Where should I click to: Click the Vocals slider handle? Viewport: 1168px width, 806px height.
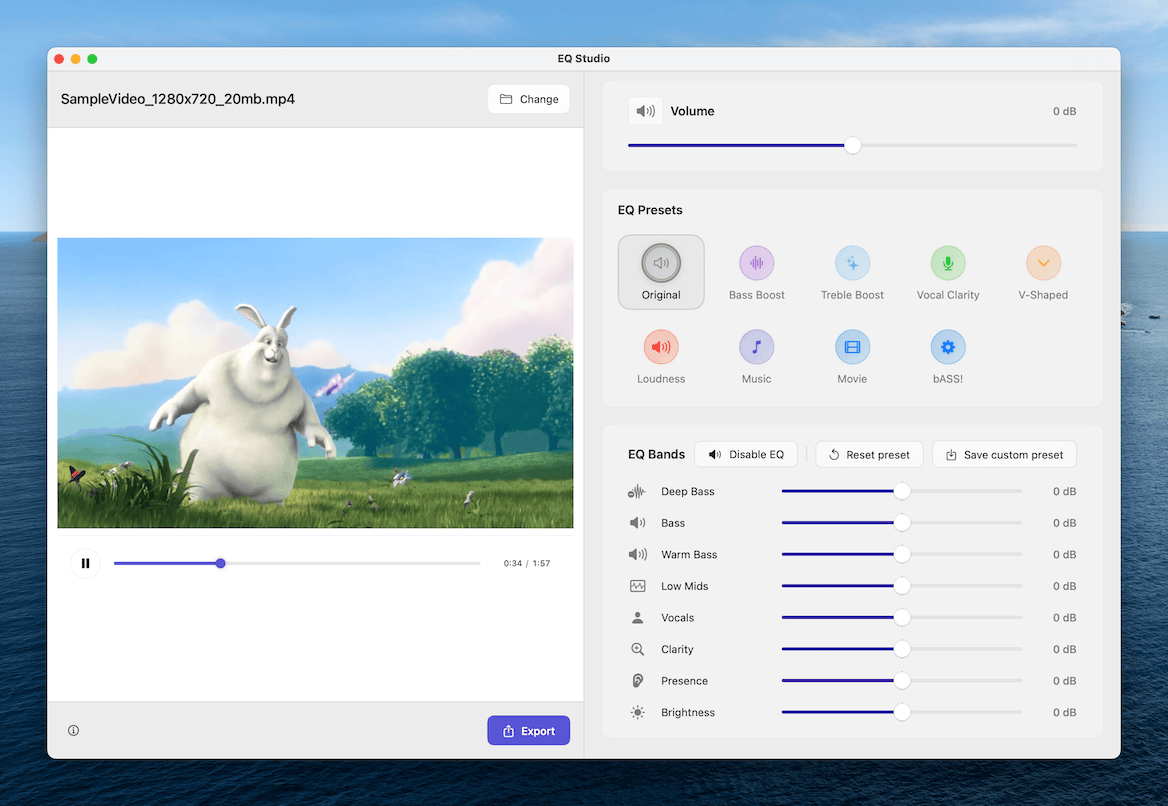[902, 618]
